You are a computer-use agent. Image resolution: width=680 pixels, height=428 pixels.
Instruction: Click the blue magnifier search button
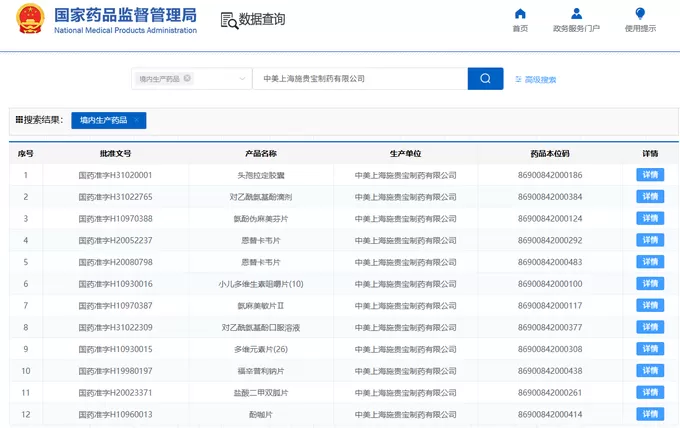tap(485, 78)
